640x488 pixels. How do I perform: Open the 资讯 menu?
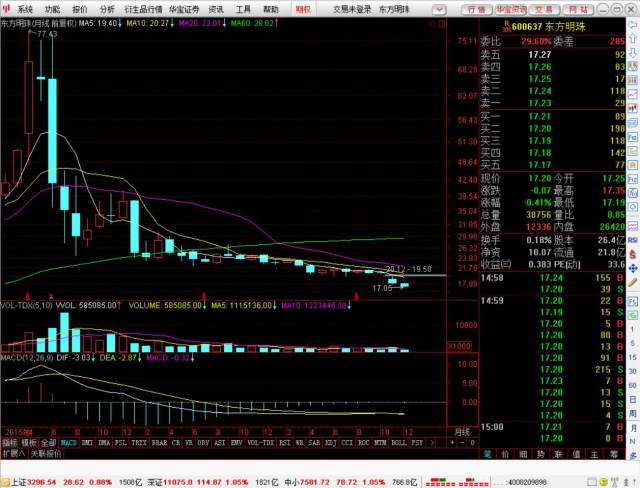click(216, 9)
